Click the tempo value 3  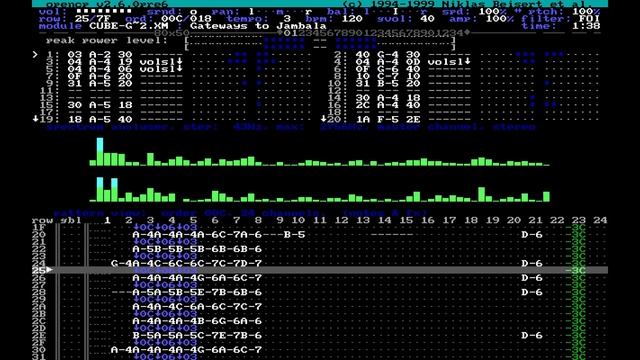287,19
